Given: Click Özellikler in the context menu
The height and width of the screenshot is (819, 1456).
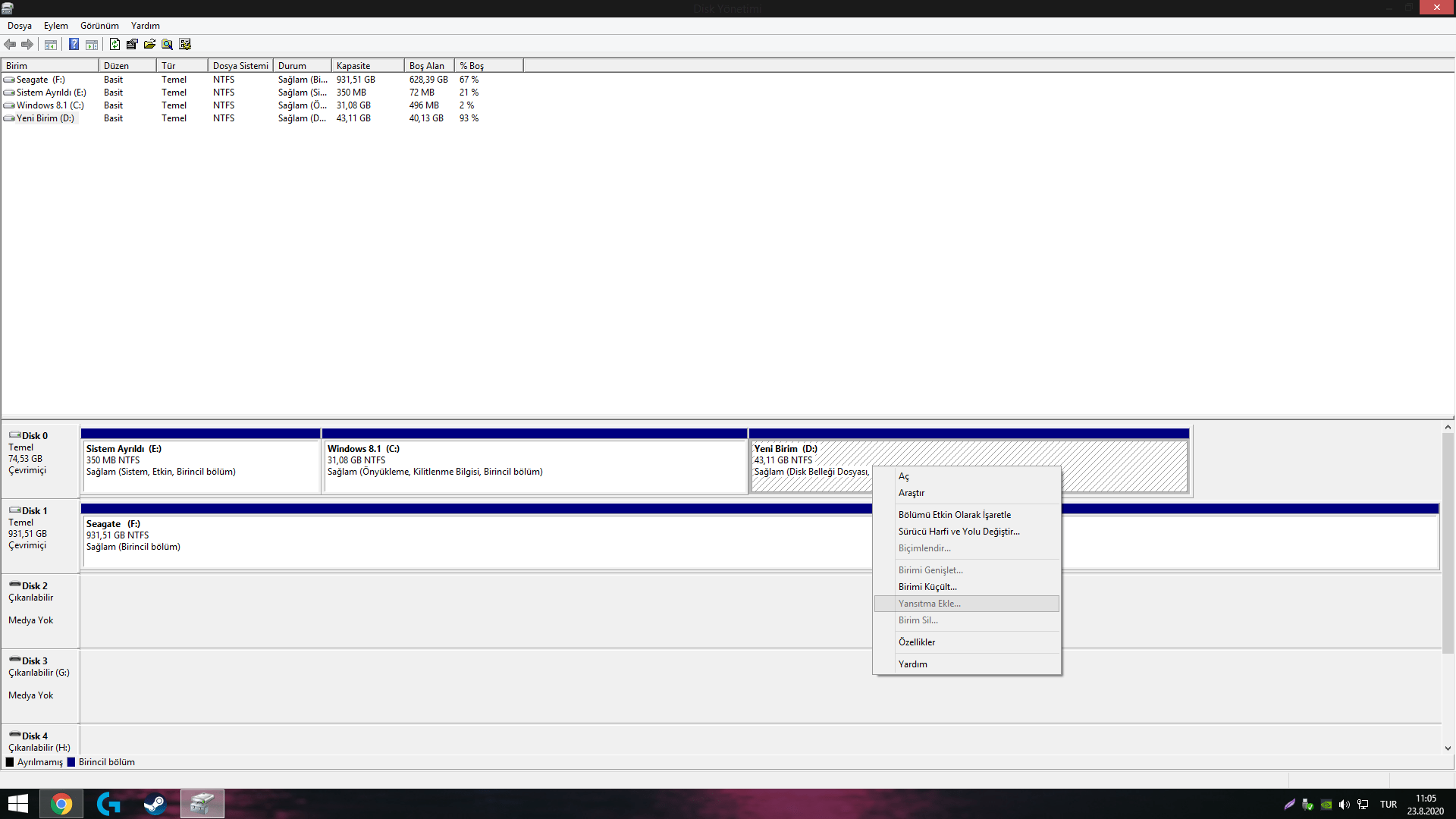Looking at the screenshot, I should coord(916,642).
